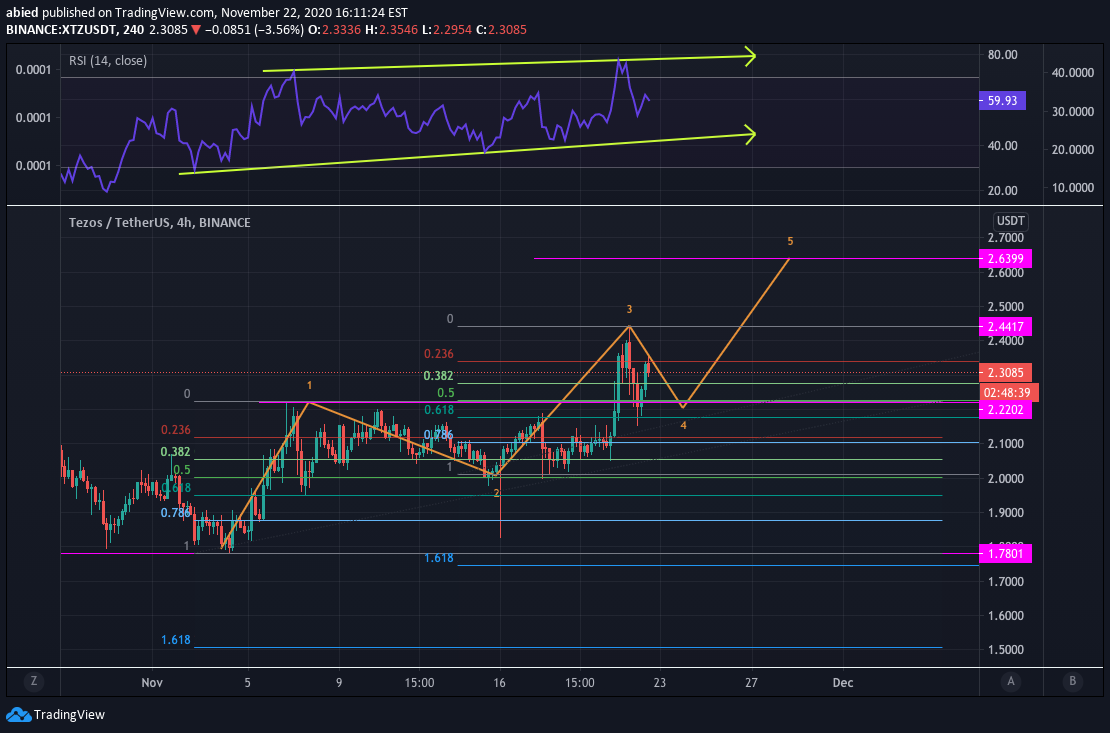The width and height of the screenshot is (1110, 733).
Task: Click the Elliott wave 3 label
Action: [629, 309]
